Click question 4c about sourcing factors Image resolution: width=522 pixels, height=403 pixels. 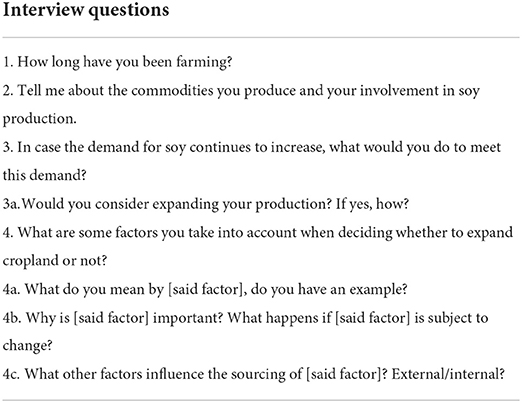[x=254, y=374]
